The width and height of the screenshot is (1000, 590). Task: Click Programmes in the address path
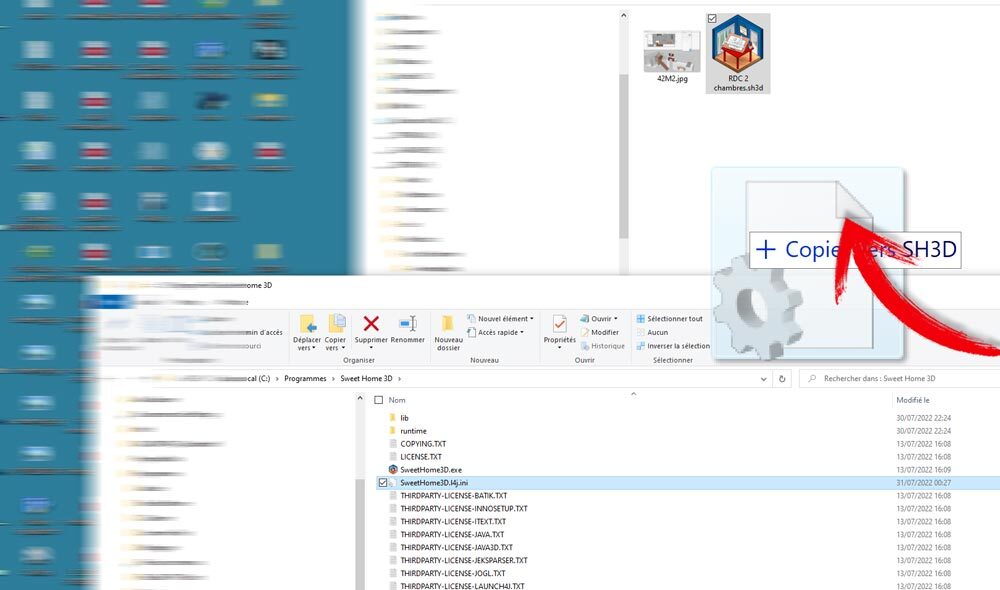coord(305,379)
